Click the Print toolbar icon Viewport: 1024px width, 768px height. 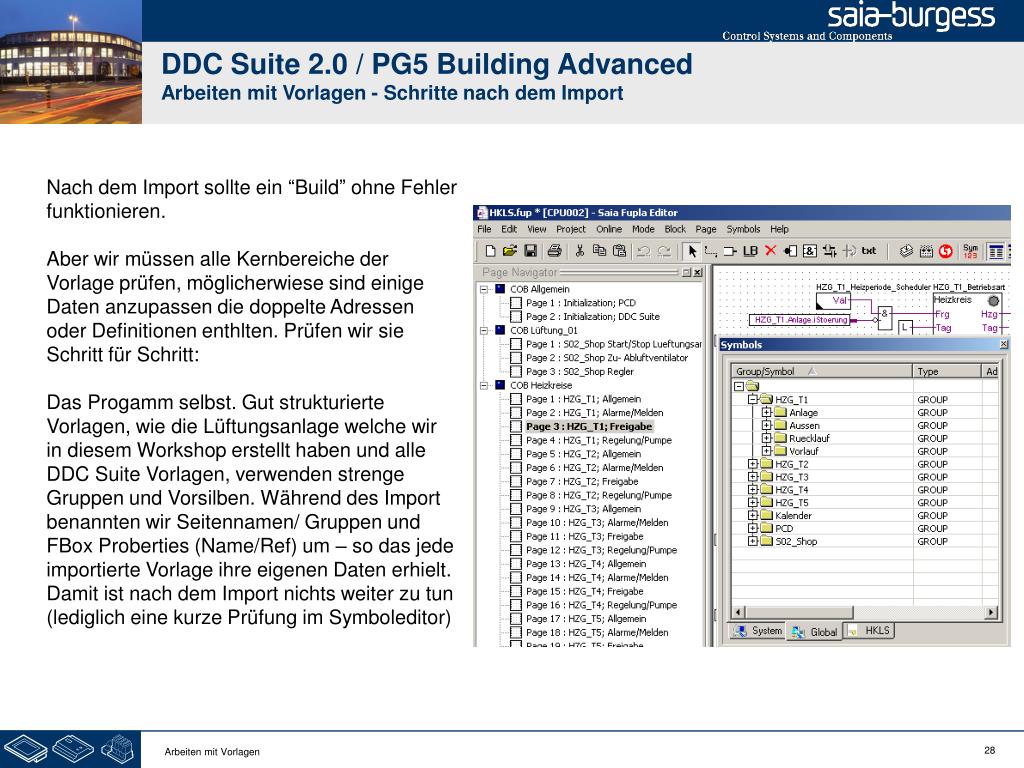click(x=554, y=251)
